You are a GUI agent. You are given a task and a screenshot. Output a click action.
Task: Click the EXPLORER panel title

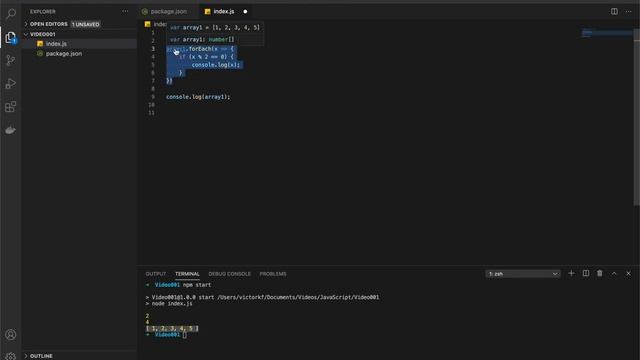pos(42,11)
